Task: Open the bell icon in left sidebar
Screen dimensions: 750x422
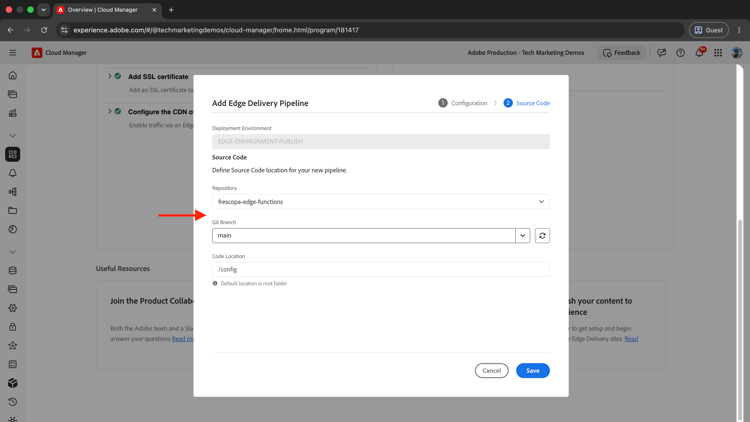Action: click(12, 173)
